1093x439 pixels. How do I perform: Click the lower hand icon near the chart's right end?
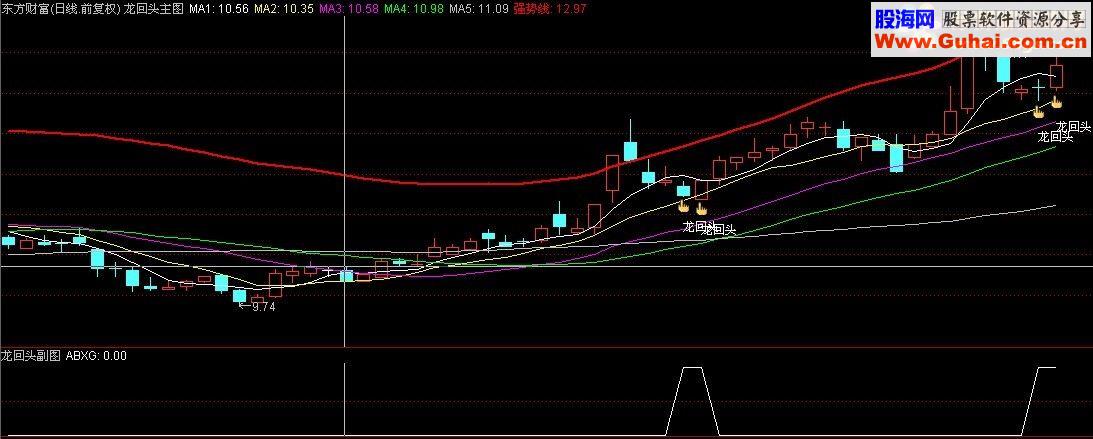point(1039,111)
